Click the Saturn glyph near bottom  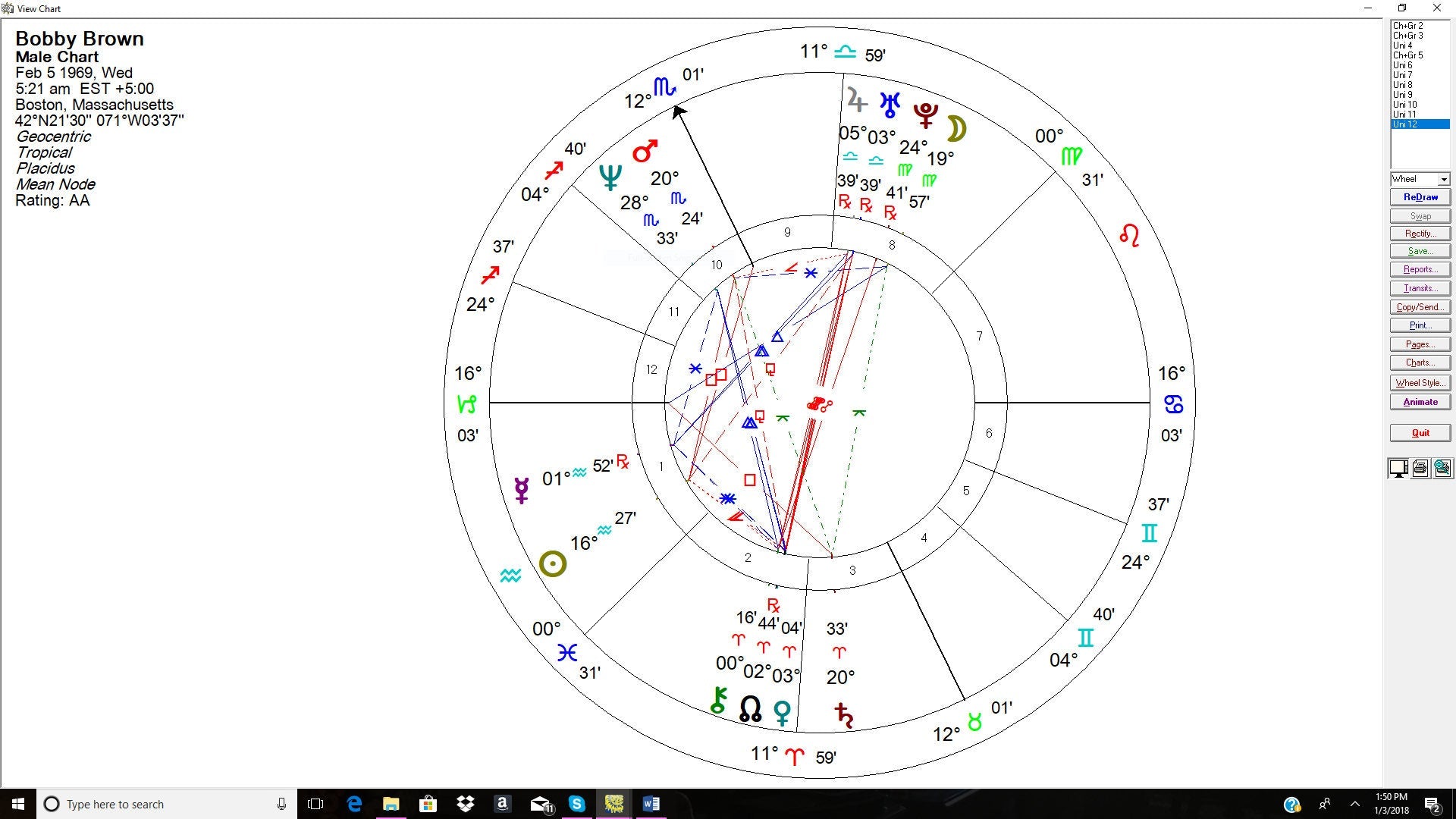(843, 715)
